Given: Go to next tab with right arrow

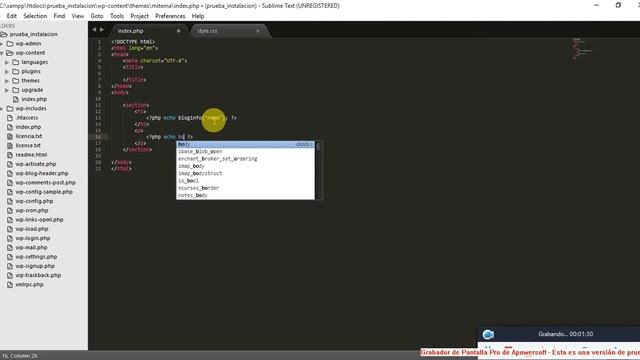Looking at the screenshot, I should click(x=102, y=30).
